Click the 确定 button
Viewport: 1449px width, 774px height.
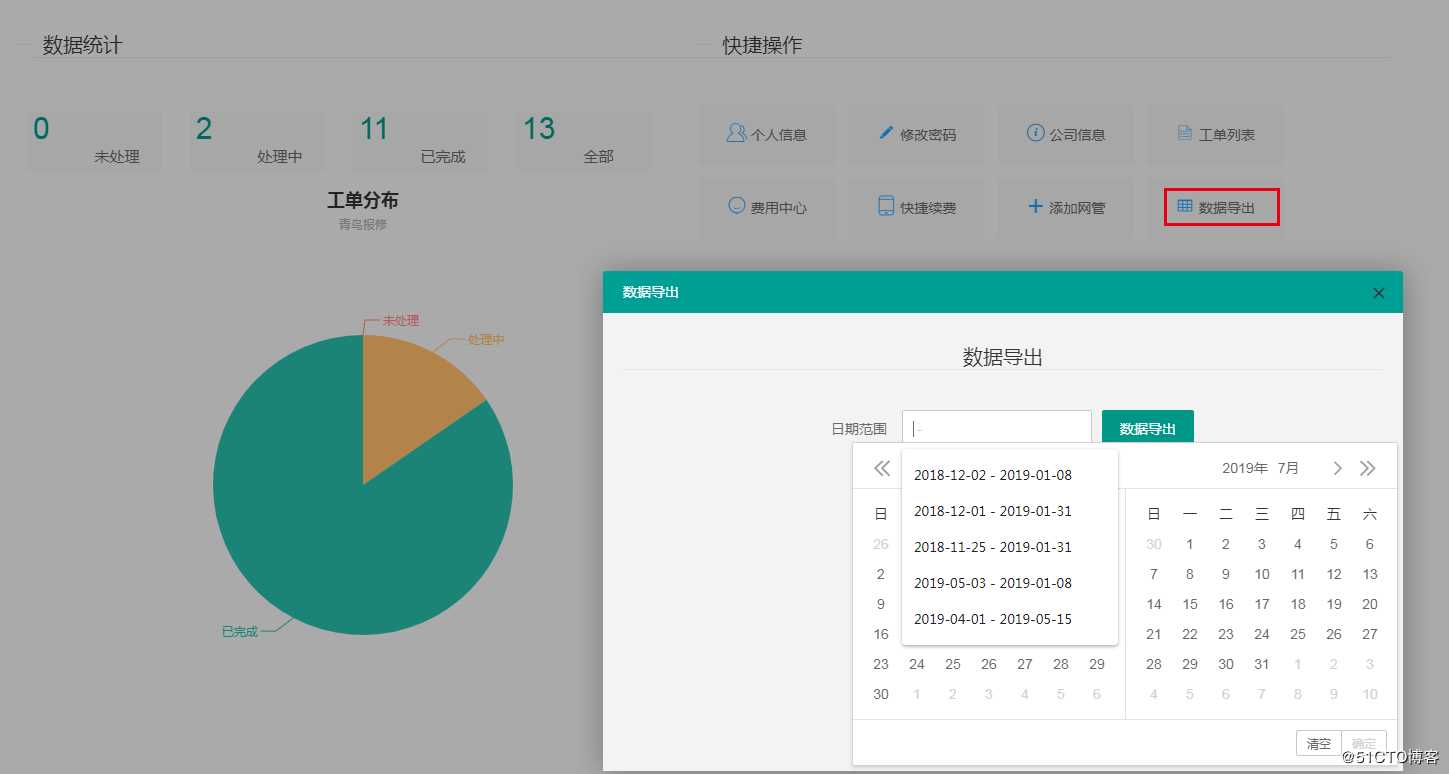coord(1364,743)
